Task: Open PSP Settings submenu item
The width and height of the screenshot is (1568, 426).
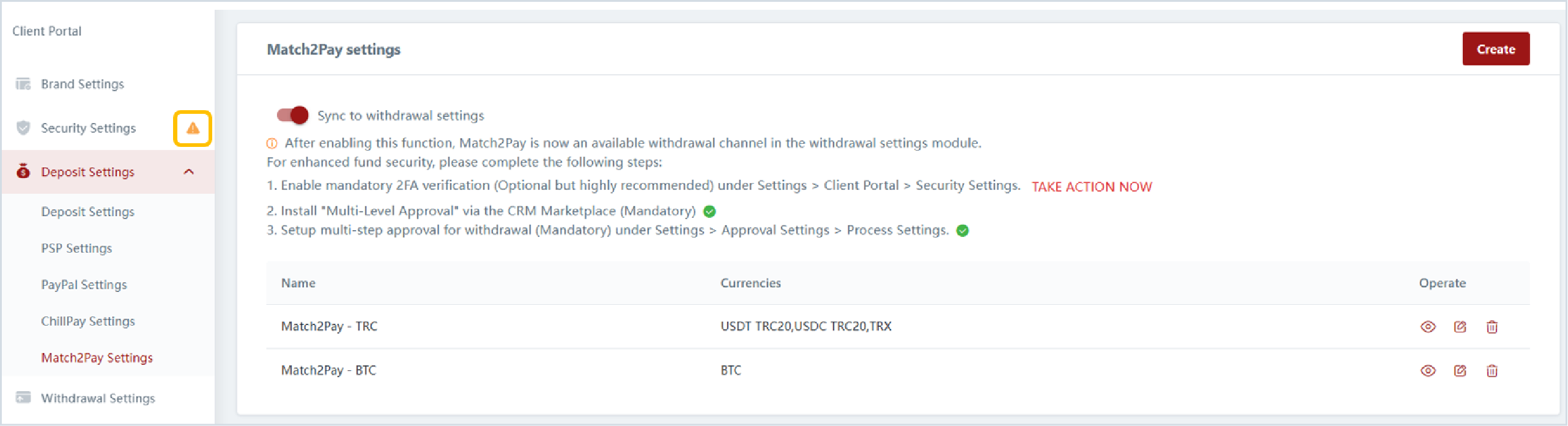Action: click(x=76, y=248)
